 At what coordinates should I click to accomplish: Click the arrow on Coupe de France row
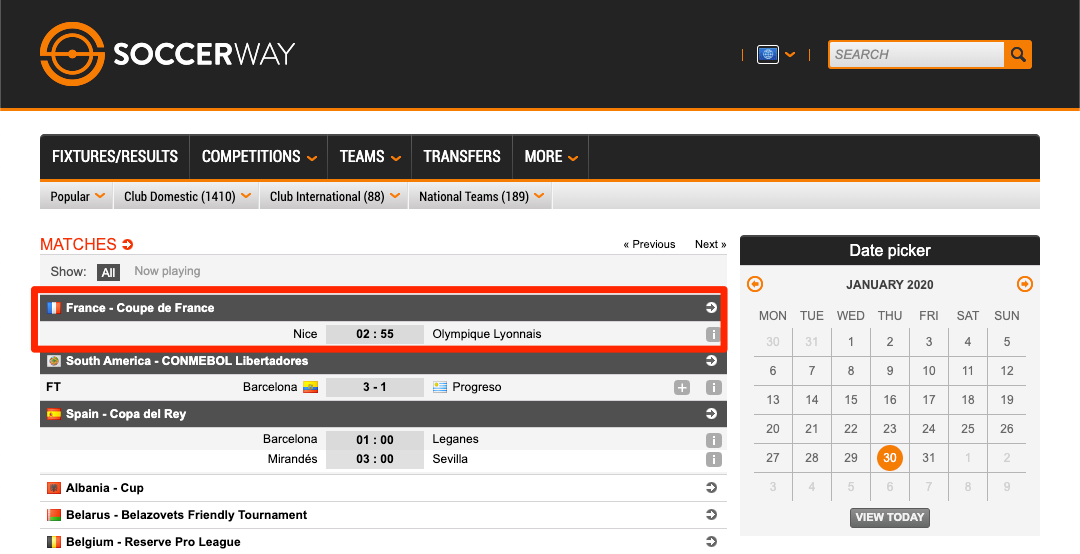click(x=712, y=307)
